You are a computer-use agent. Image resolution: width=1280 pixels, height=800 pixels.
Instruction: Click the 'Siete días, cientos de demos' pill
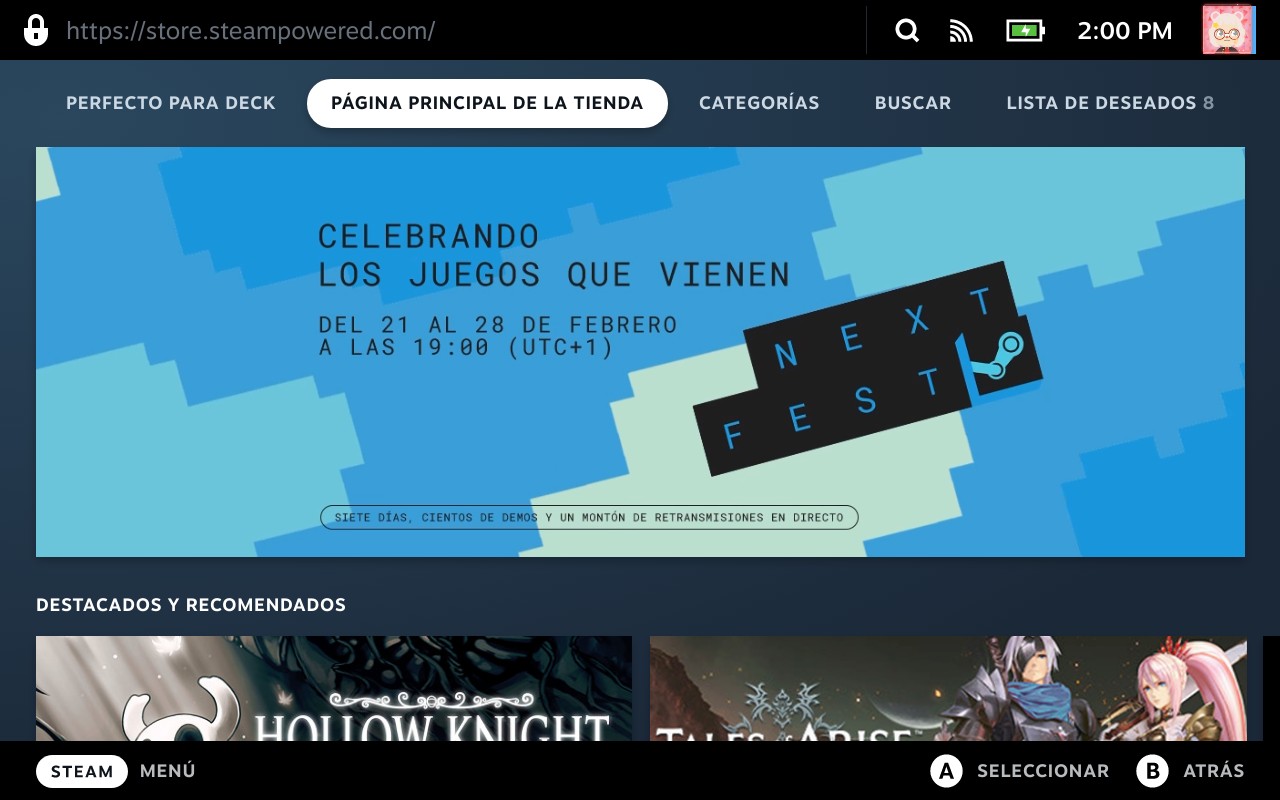[589, 517]
